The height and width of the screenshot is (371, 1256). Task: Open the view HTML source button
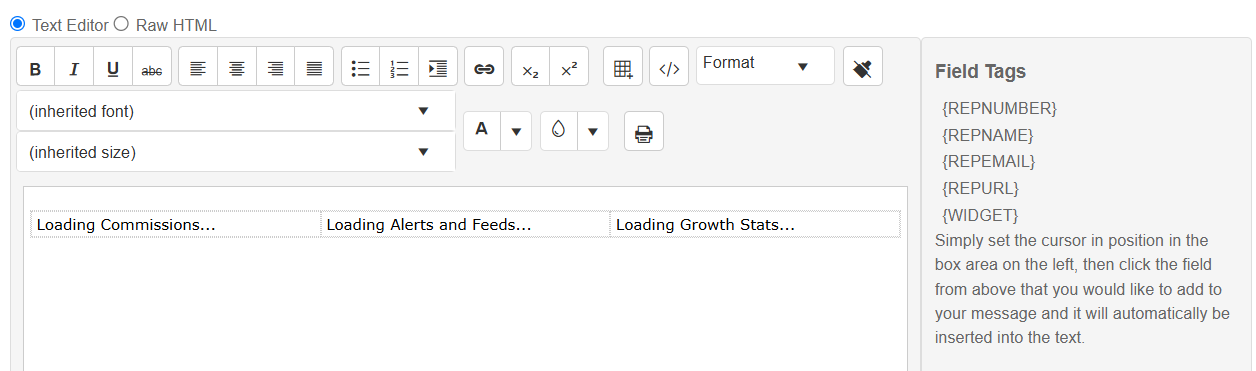click(669, 69)
